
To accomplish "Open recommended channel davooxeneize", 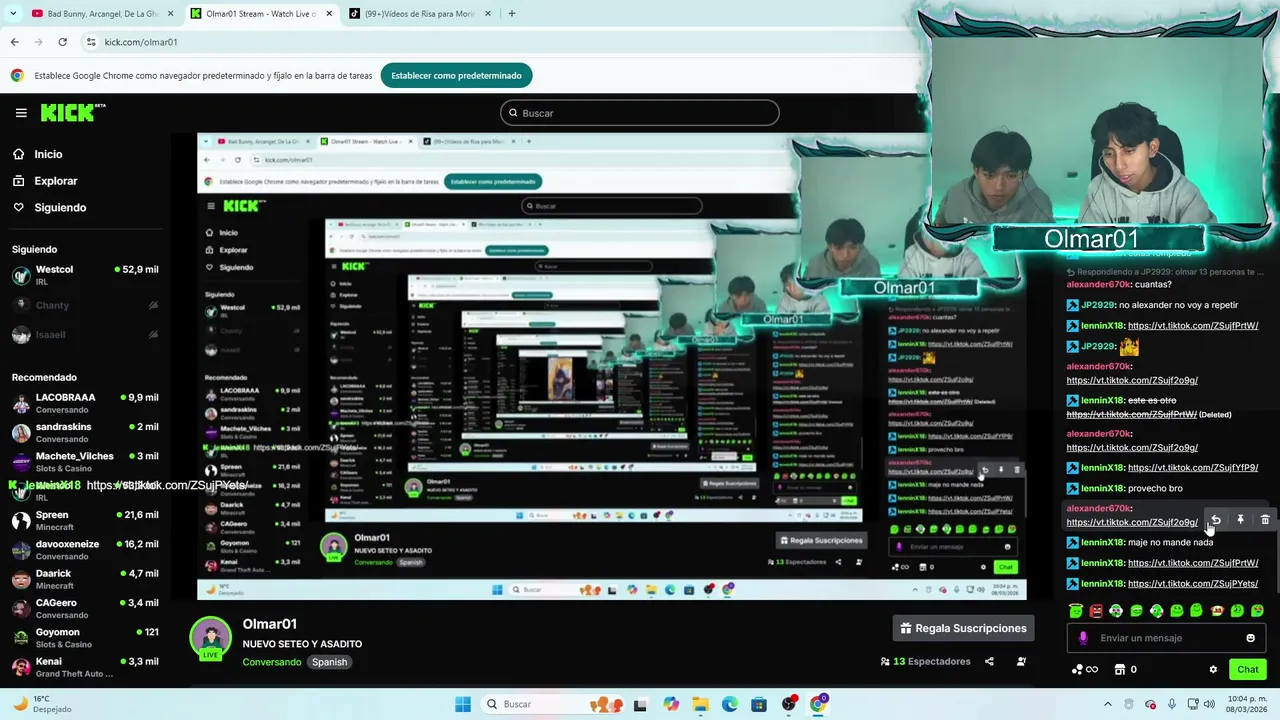I will [x=85, y=550].
